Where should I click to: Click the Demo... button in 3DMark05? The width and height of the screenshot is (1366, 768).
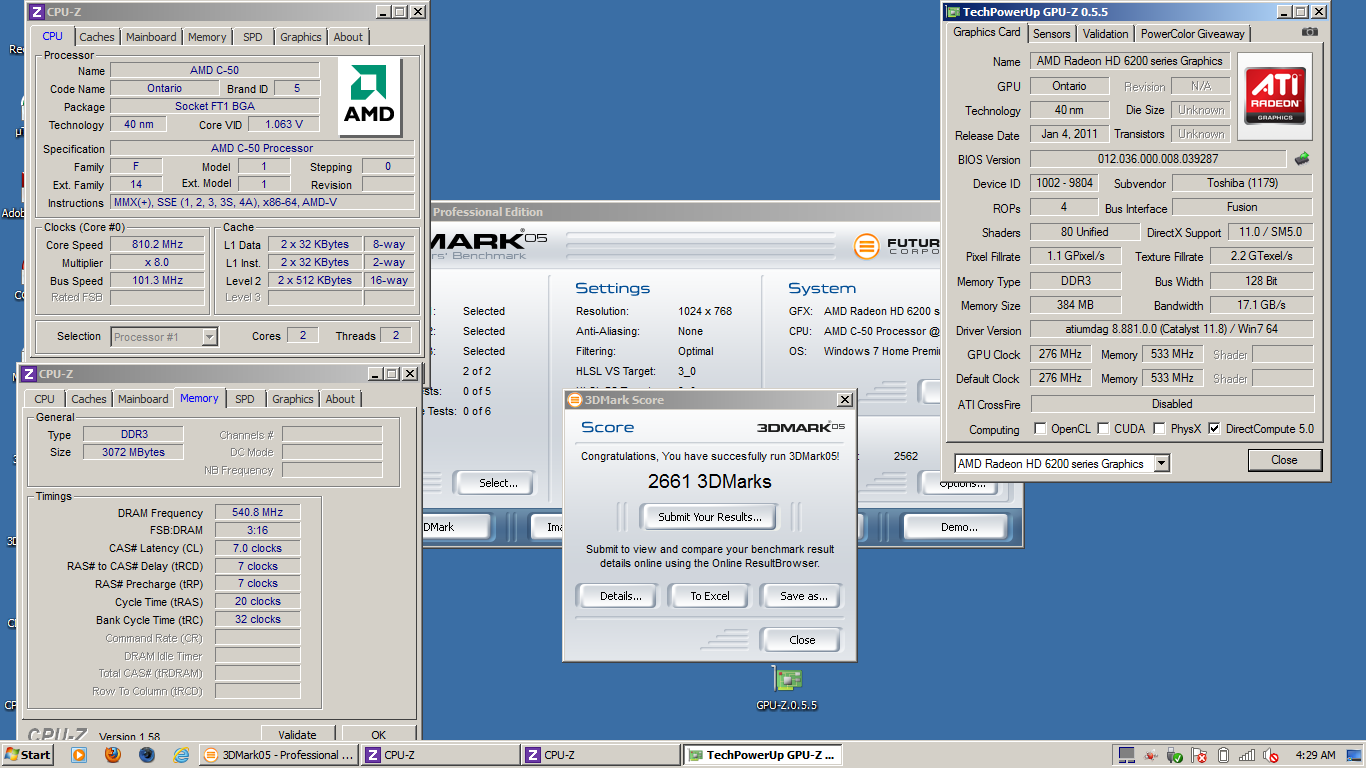959,527
